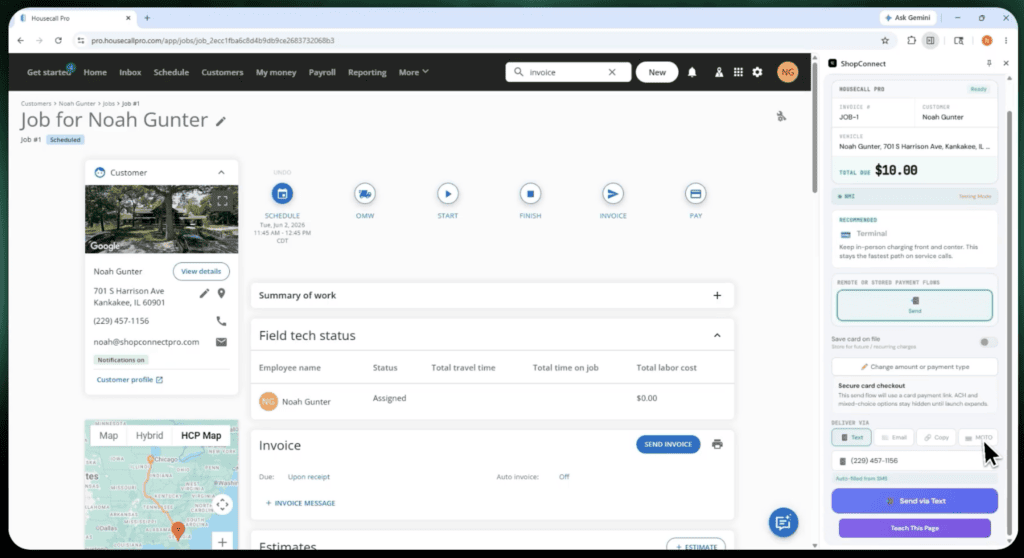Email customer using envelope icon
Viewport: 1024px width, 558px height.
(x=221, y=342)
